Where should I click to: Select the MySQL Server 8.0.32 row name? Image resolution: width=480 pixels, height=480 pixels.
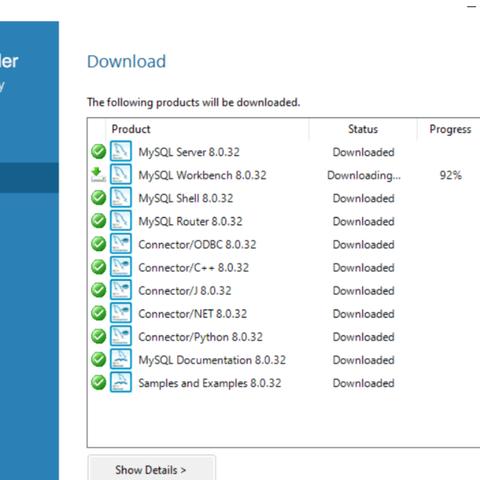189,152
